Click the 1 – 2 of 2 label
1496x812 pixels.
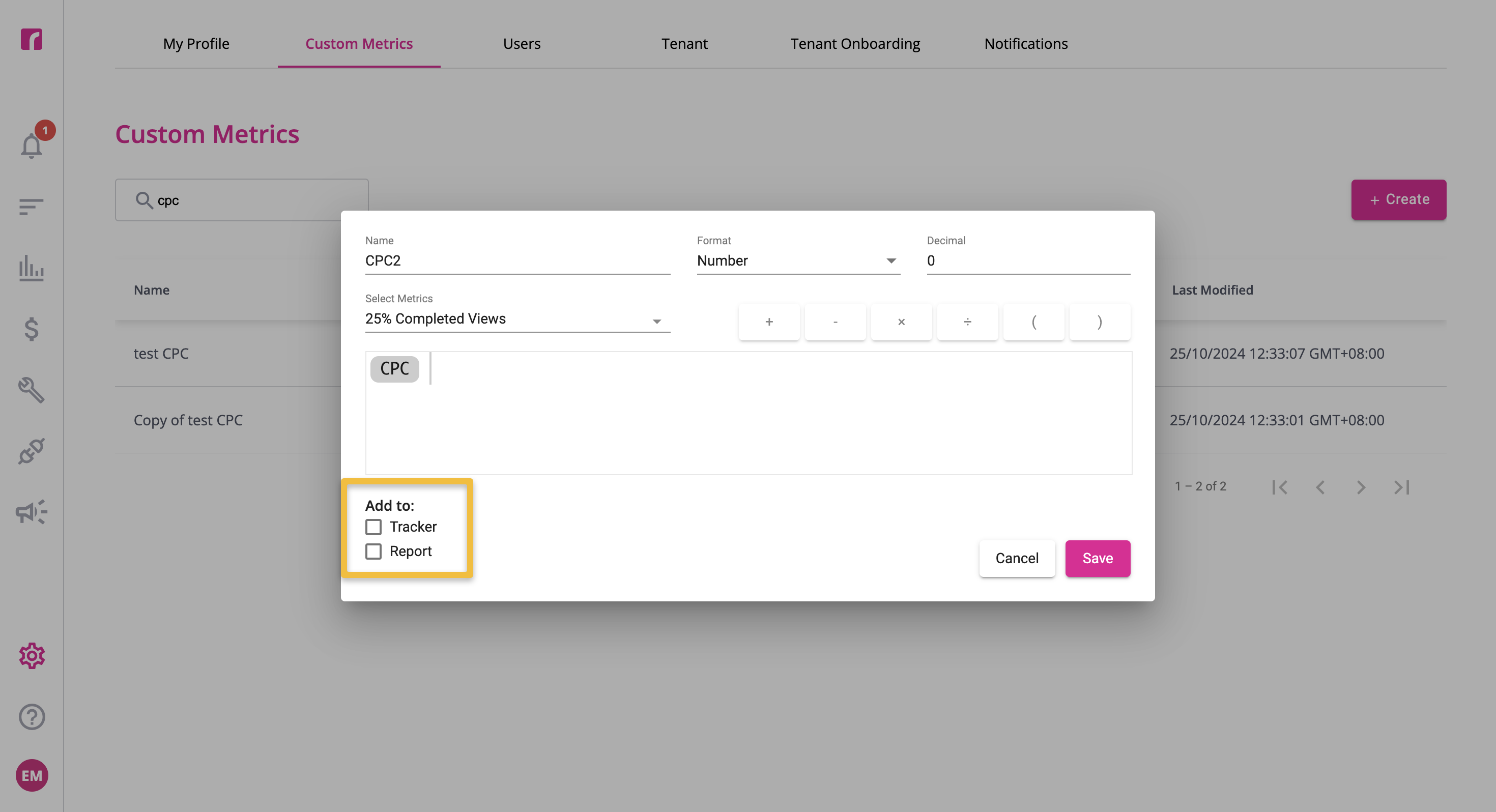1200,486
